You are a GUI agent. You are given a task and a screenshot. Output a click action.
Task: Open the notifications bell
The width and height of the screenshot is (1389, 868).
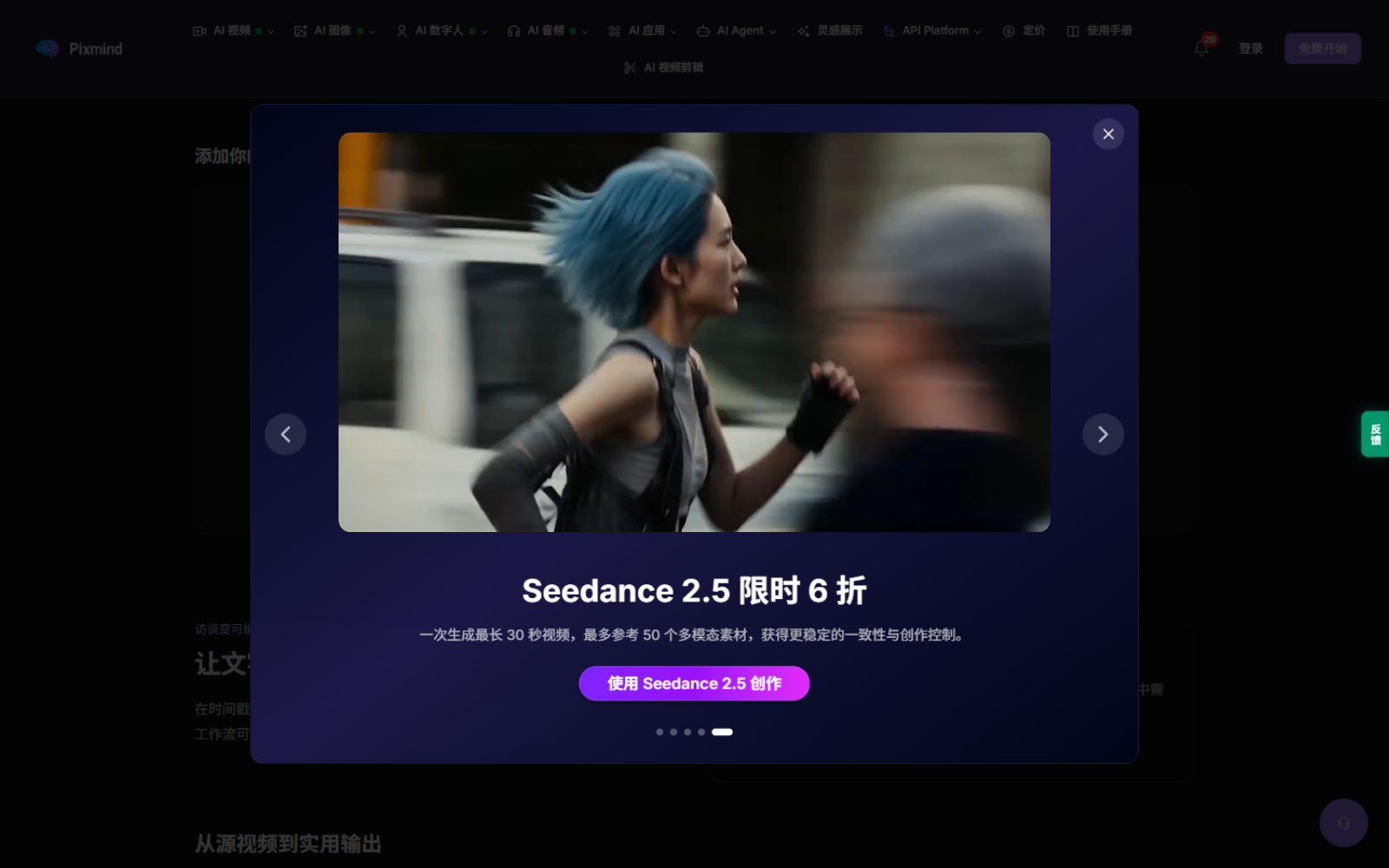coord(1201,49)
